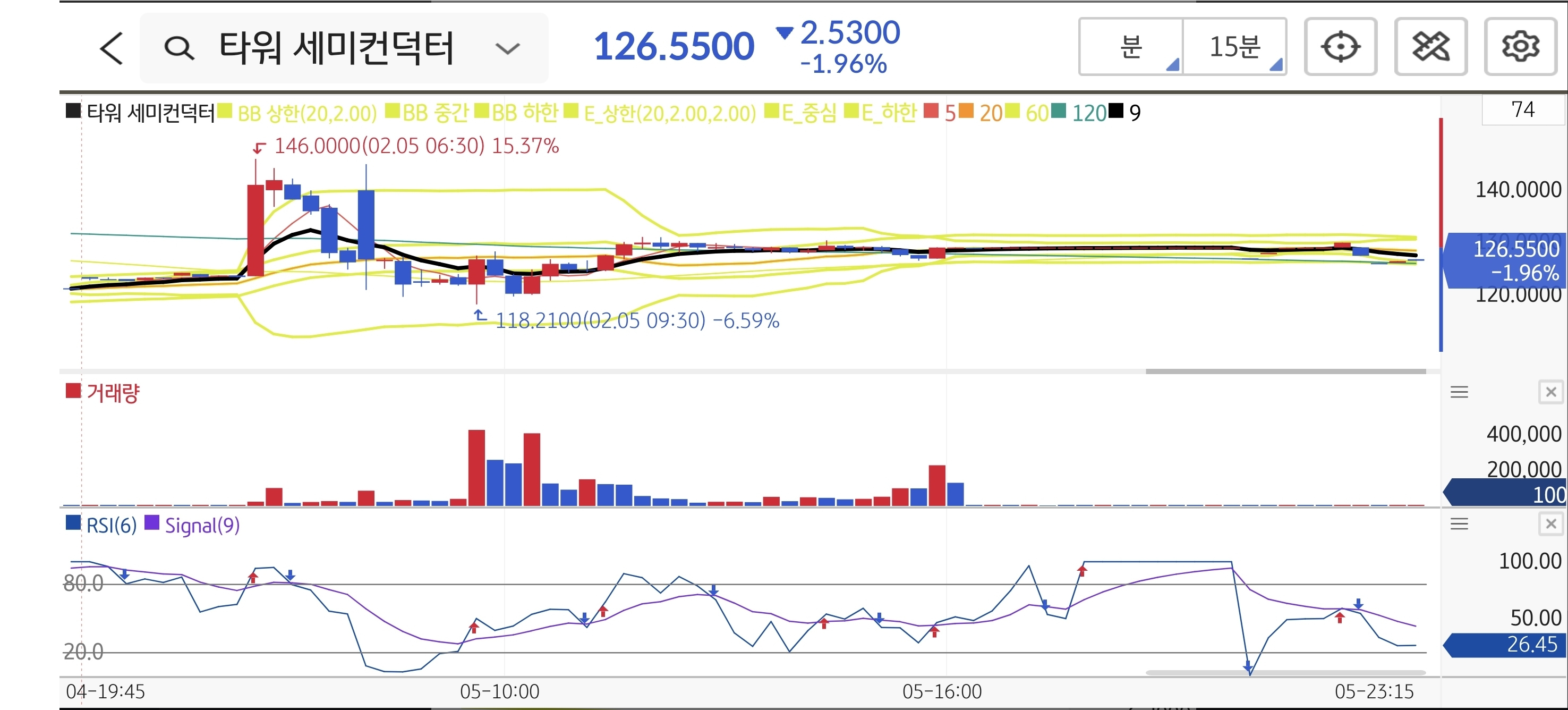Expand the stock name dropdown chevron
The image size is (1568, 710).
click(507, 48)
